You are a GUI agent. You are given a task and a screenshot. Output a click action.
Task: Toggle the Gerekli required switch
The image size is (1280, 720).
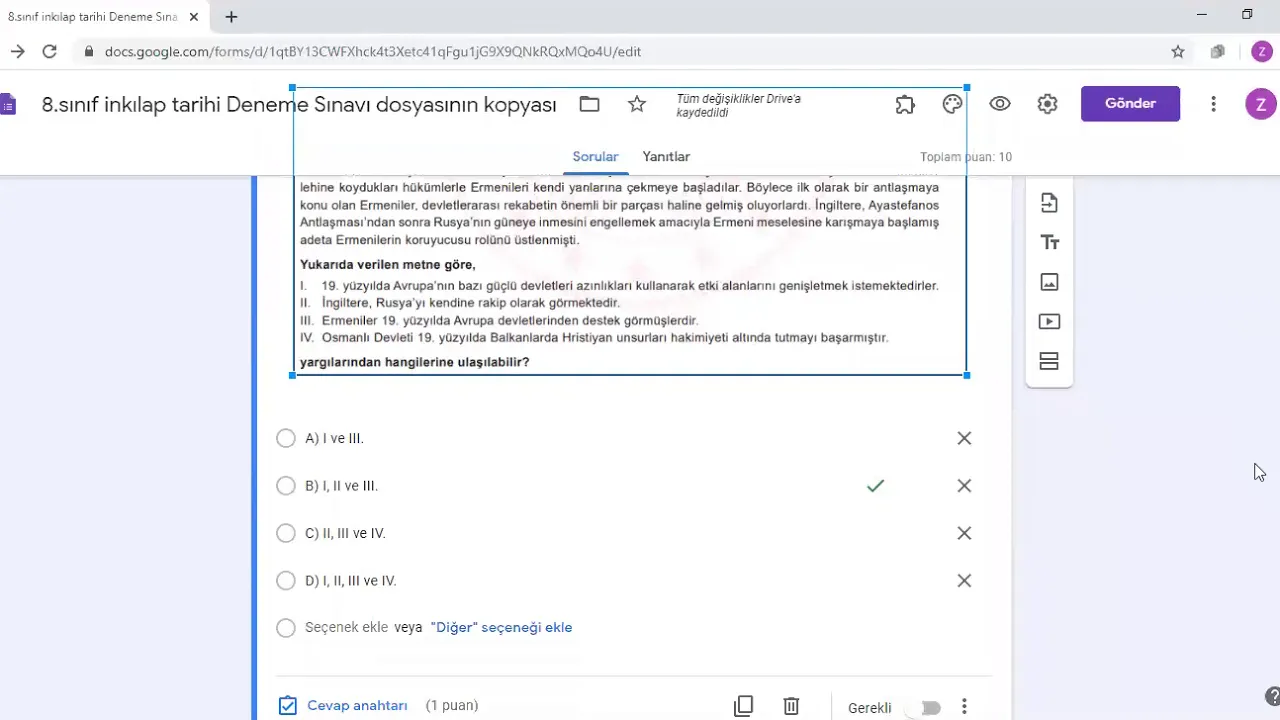pos(926,708)
